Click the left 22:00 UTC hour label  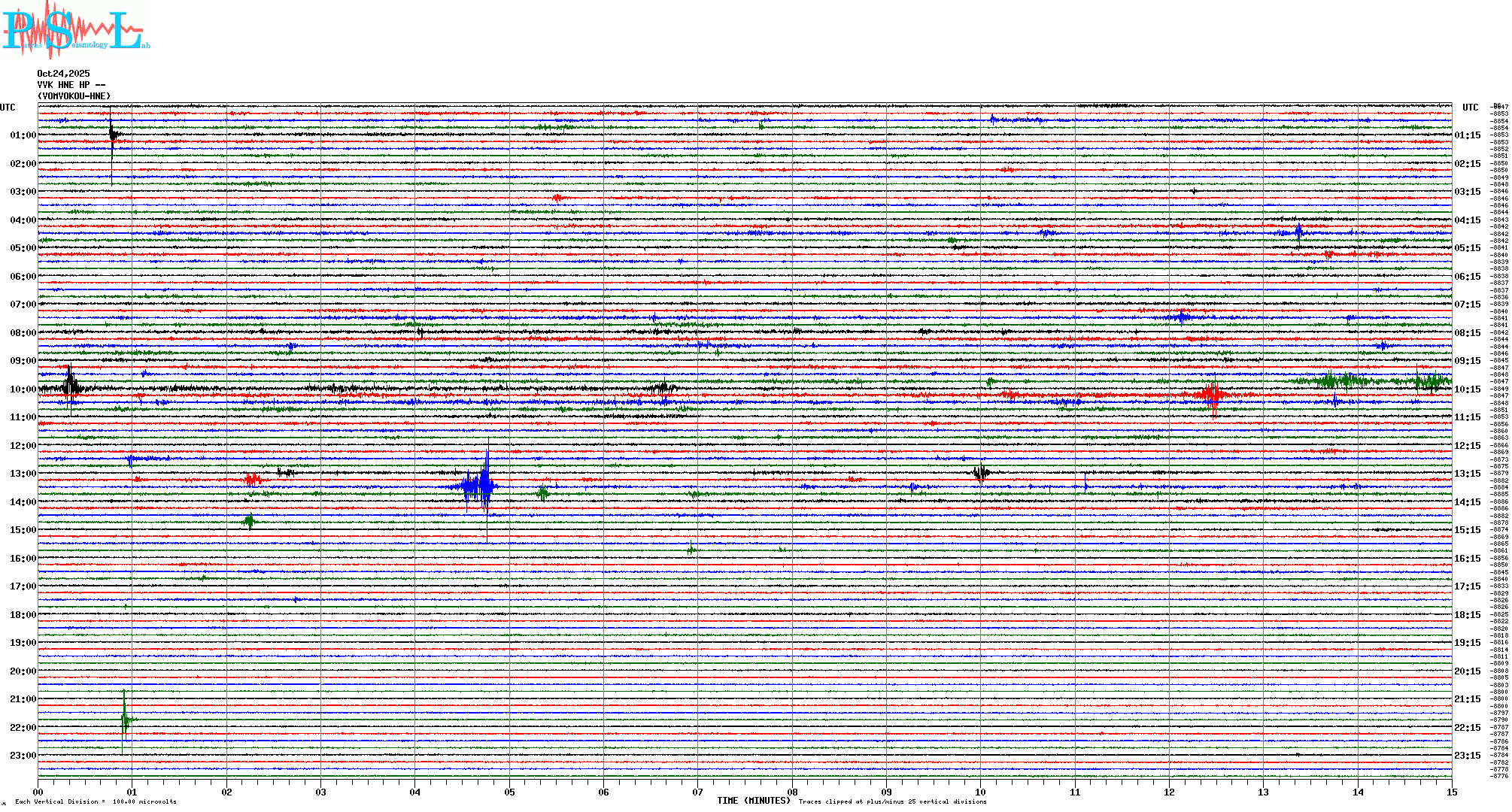23,728
